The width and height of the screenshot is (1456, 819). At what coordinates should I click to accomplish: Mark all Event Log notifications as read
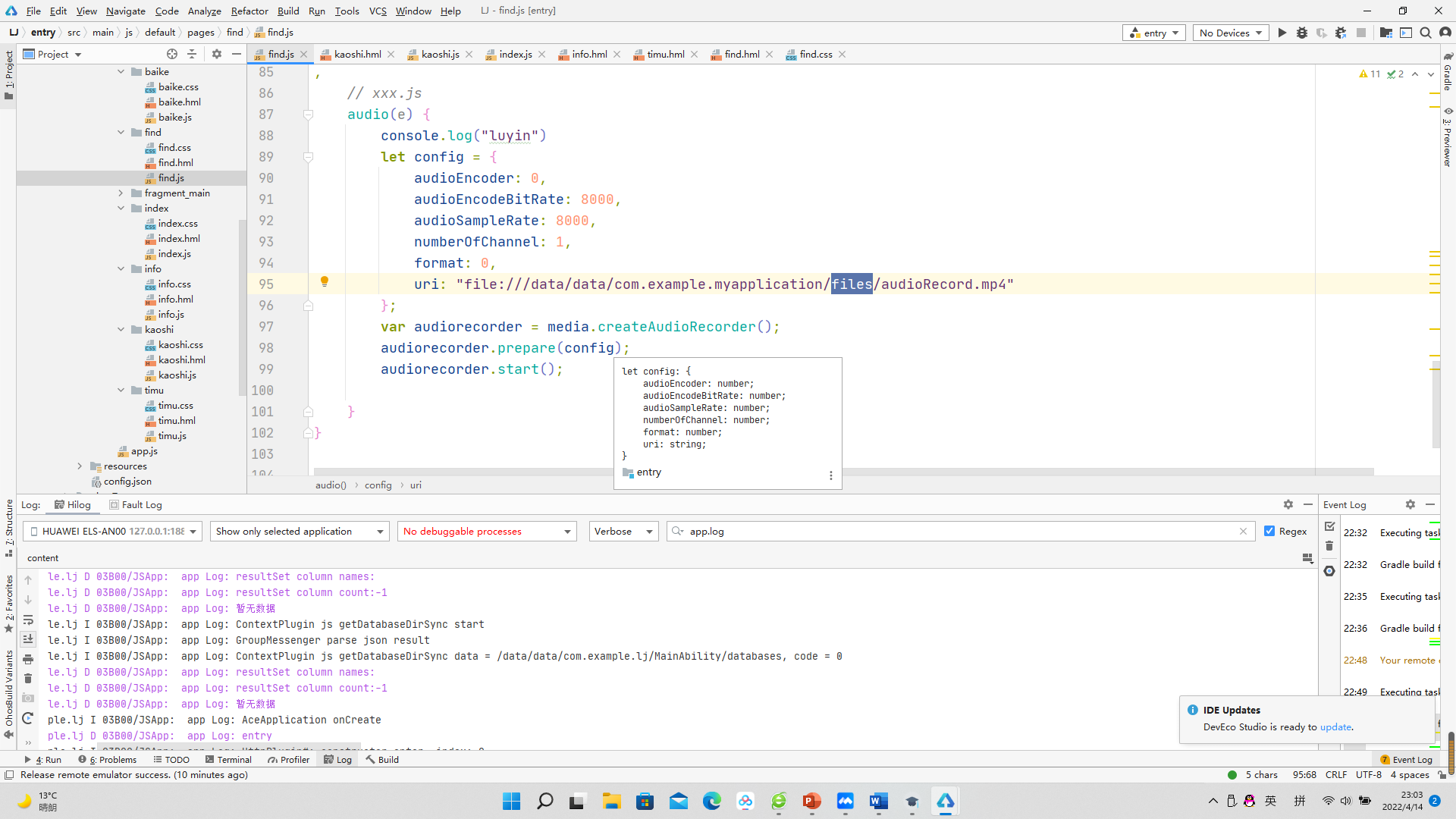coord(1329,526)
